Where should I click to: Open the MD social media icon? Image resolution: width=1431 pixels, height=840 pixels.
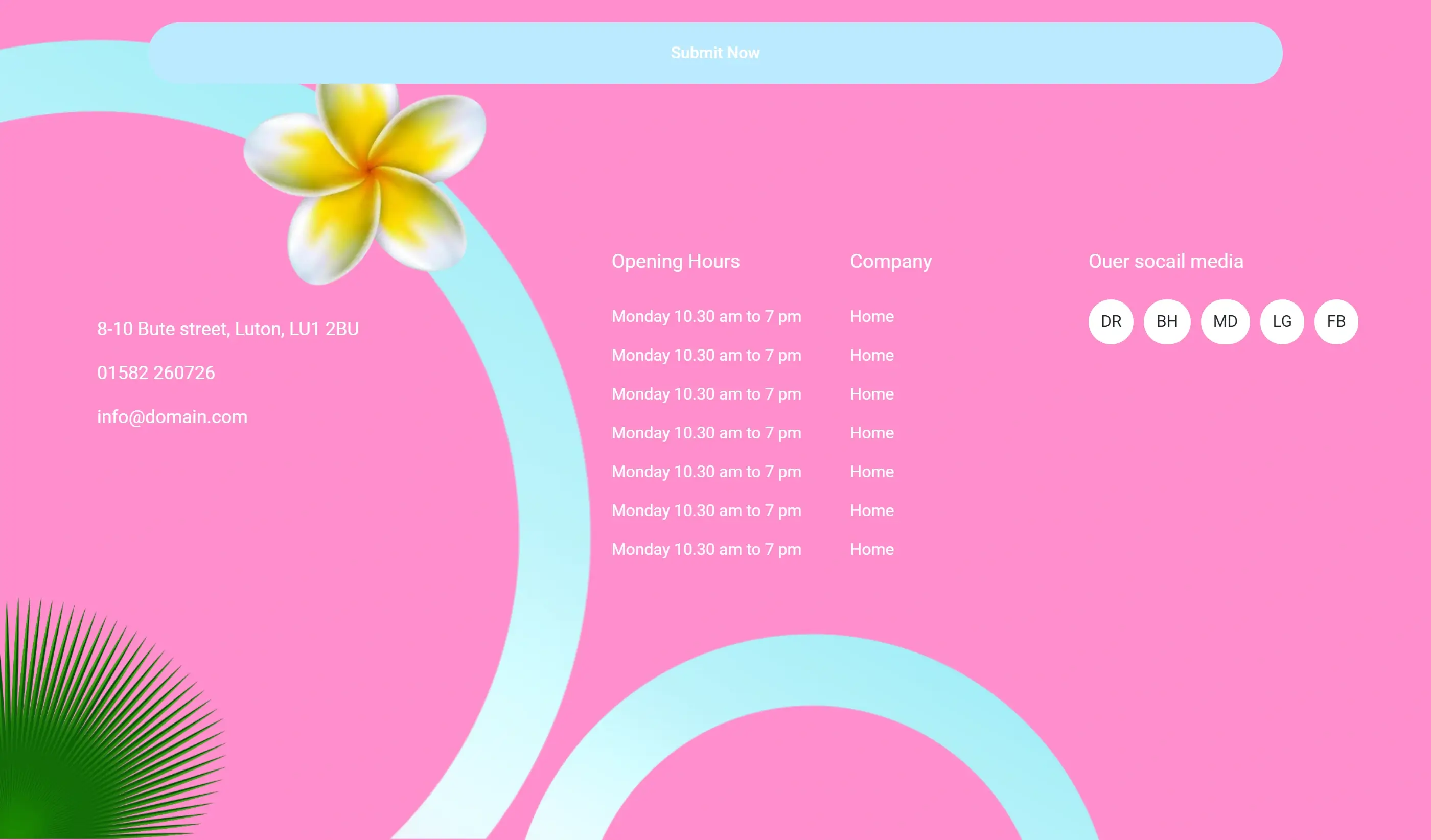tap(1225, 321)
